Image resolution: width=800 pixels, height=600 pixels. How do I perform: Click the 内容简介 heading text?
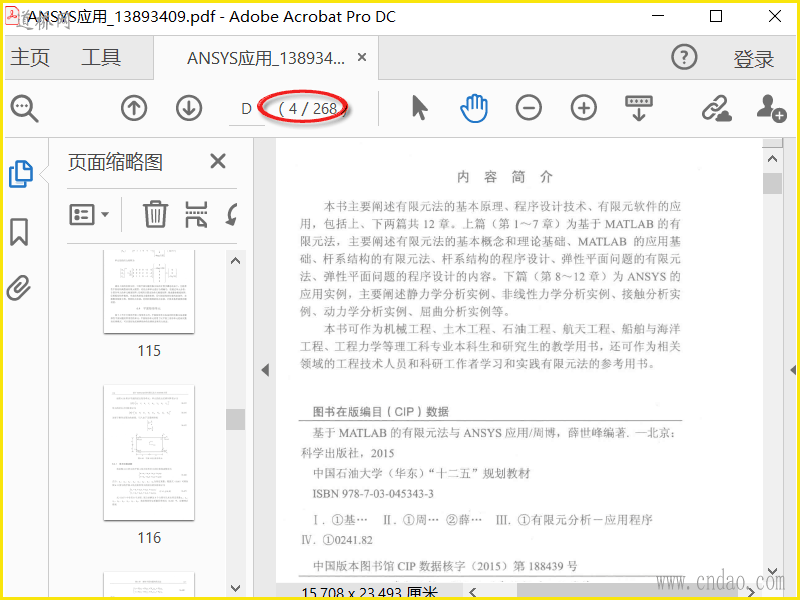(505, 177)
